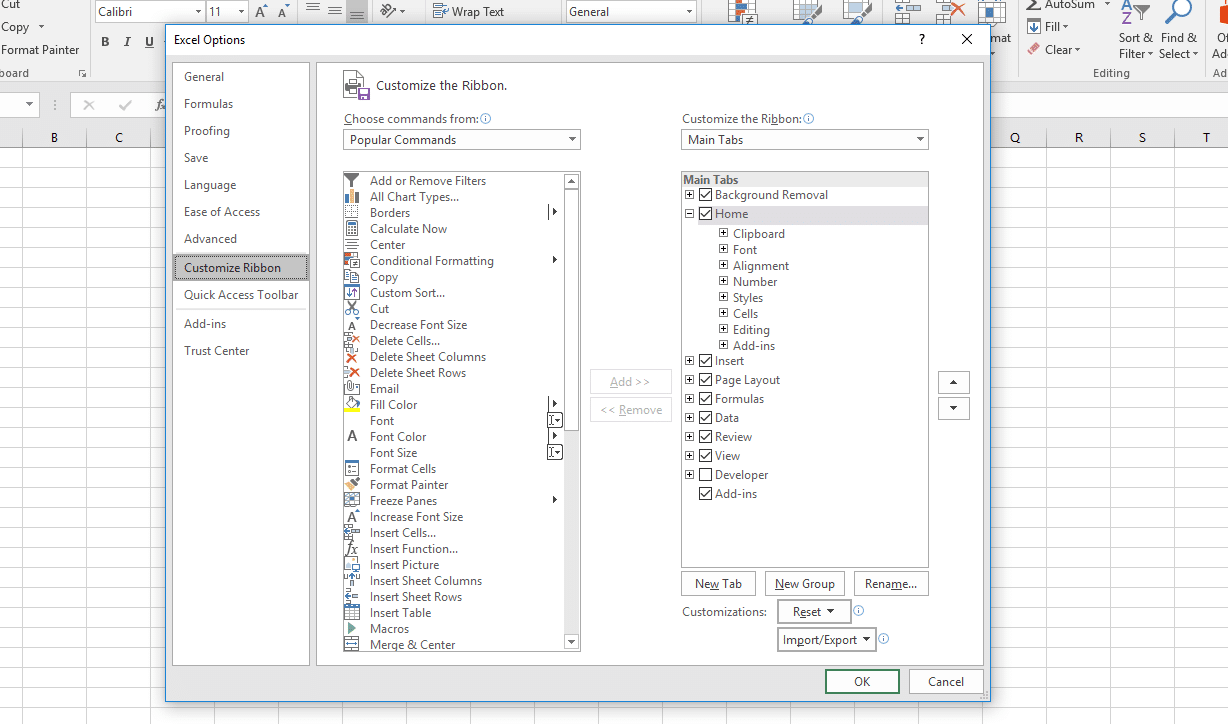
Task: Expand the Styles group node
Action: [723, 298]
